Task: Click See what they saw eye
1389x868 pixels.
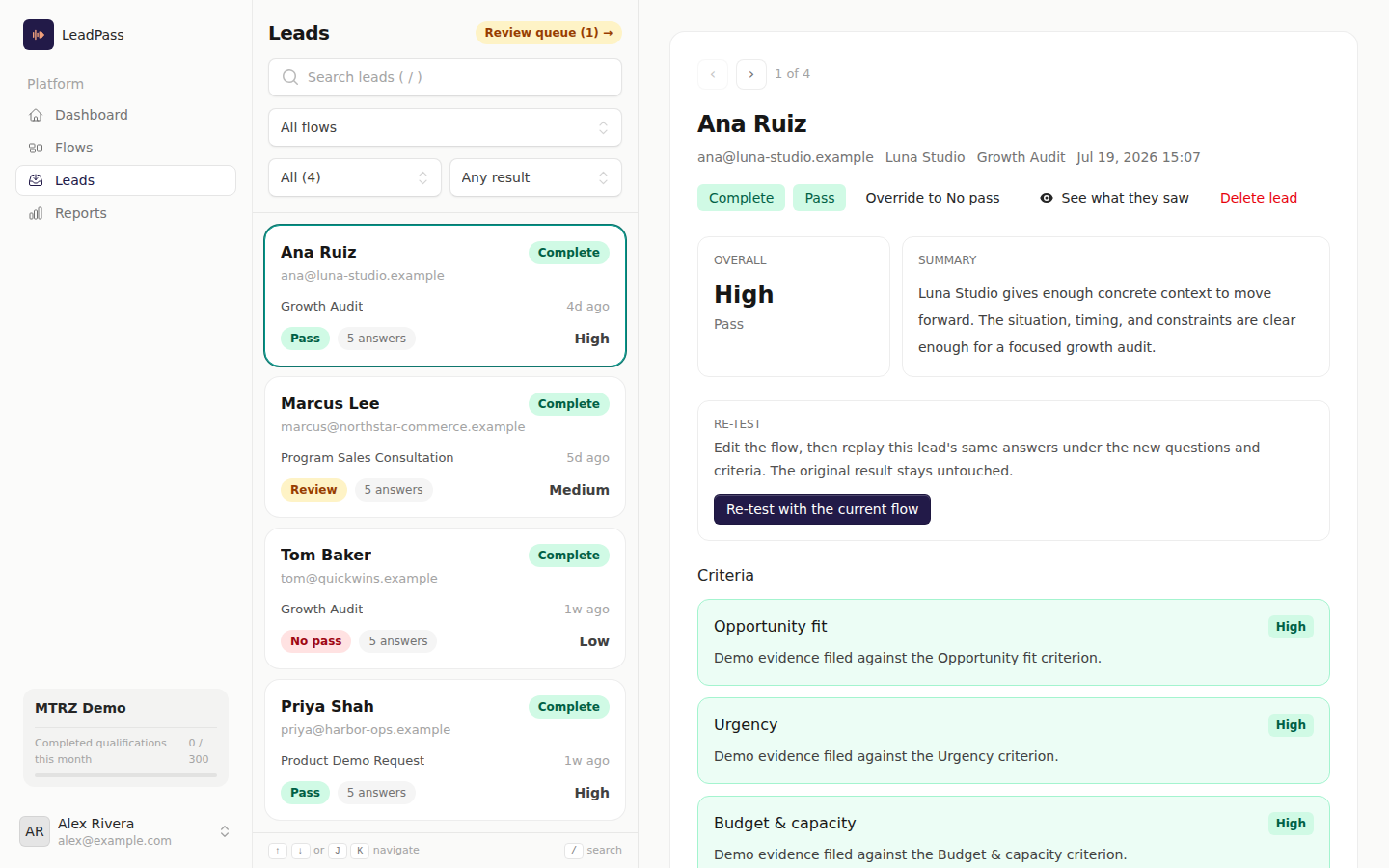Action: [1047, 198]
